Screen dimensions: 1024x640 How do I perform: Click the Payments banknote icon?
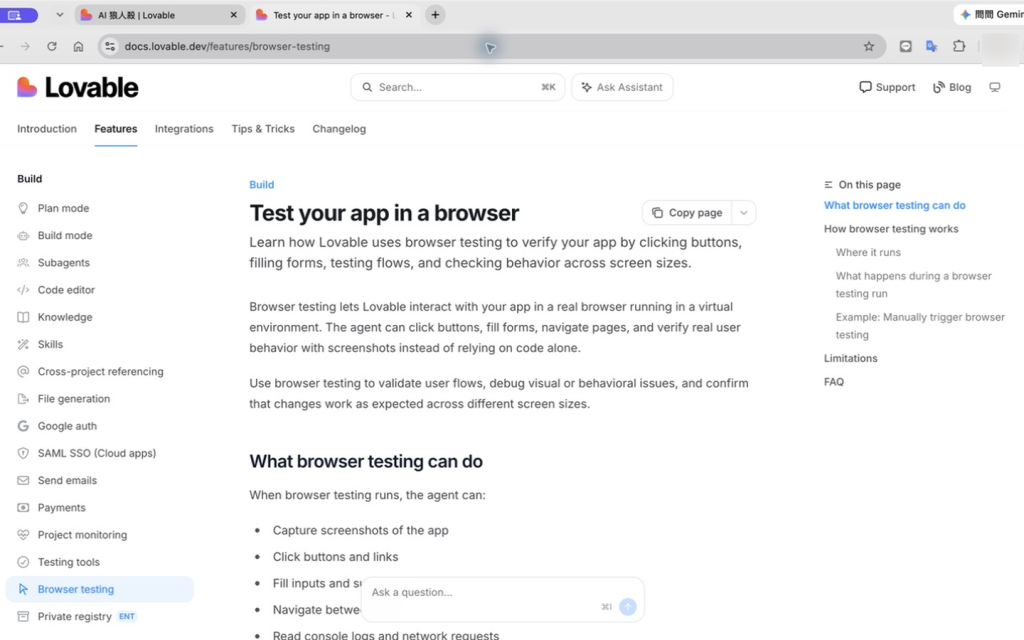(x=23, y=507)
